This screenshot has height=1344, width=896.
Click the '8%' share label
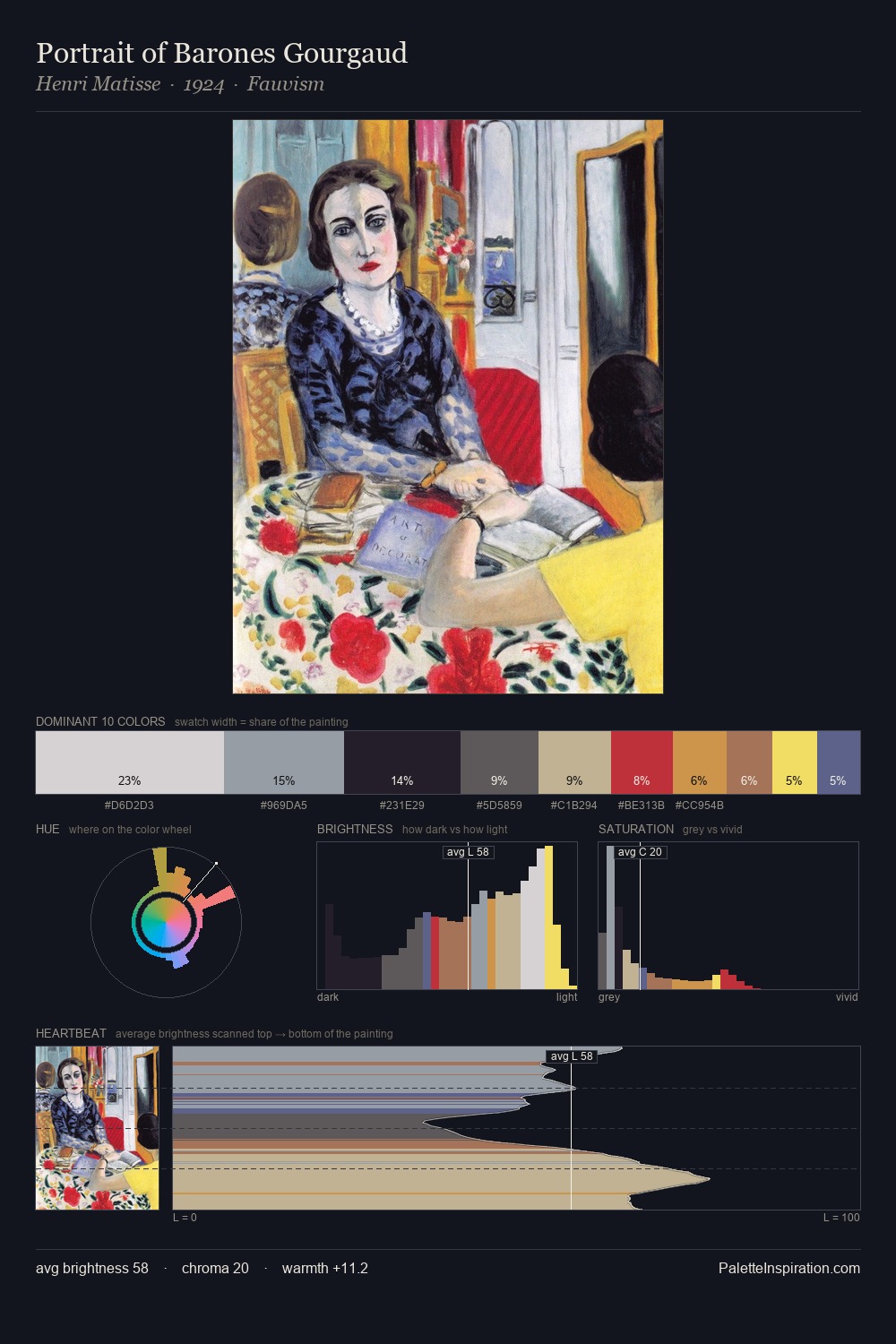(642, 780)
